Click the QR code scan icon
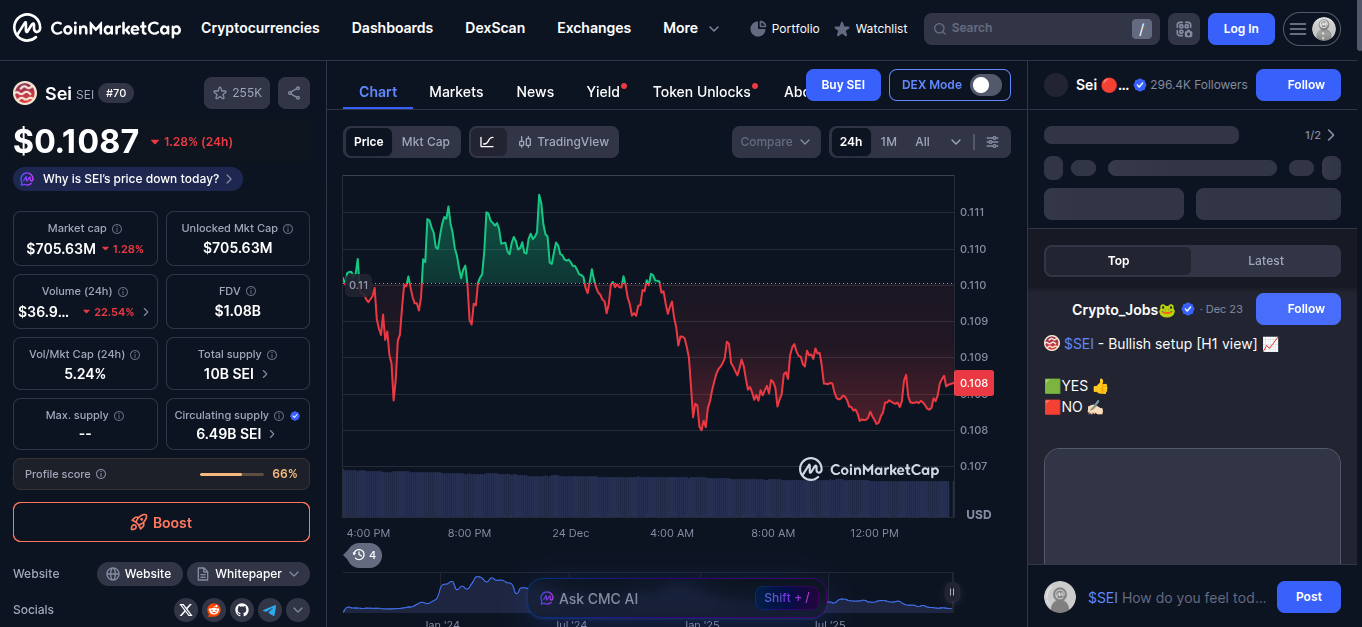 click(1184, 29)
